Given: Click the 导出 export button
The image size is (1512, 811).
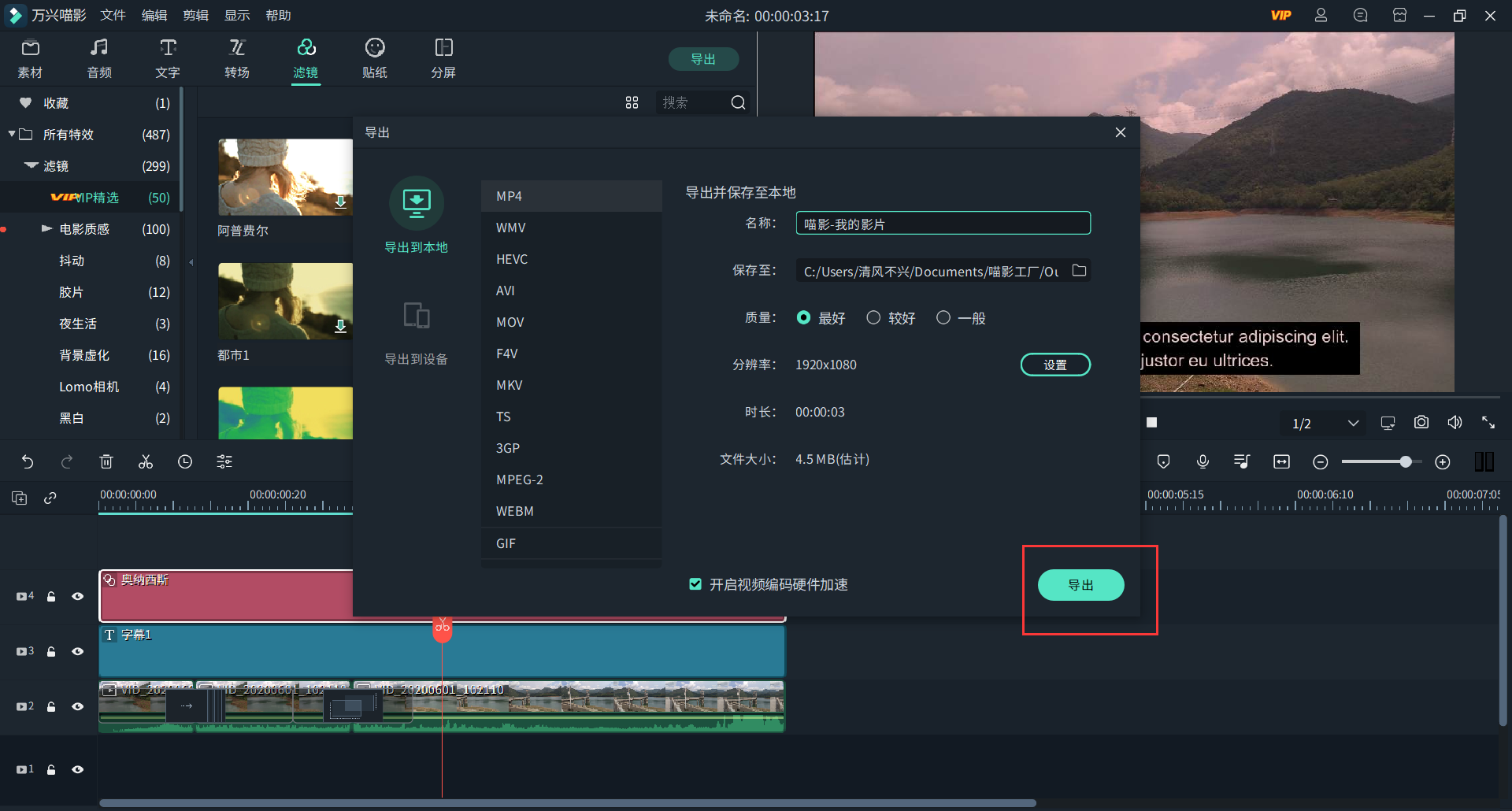Looking at the screenshot, I should tap(1080, 584).
